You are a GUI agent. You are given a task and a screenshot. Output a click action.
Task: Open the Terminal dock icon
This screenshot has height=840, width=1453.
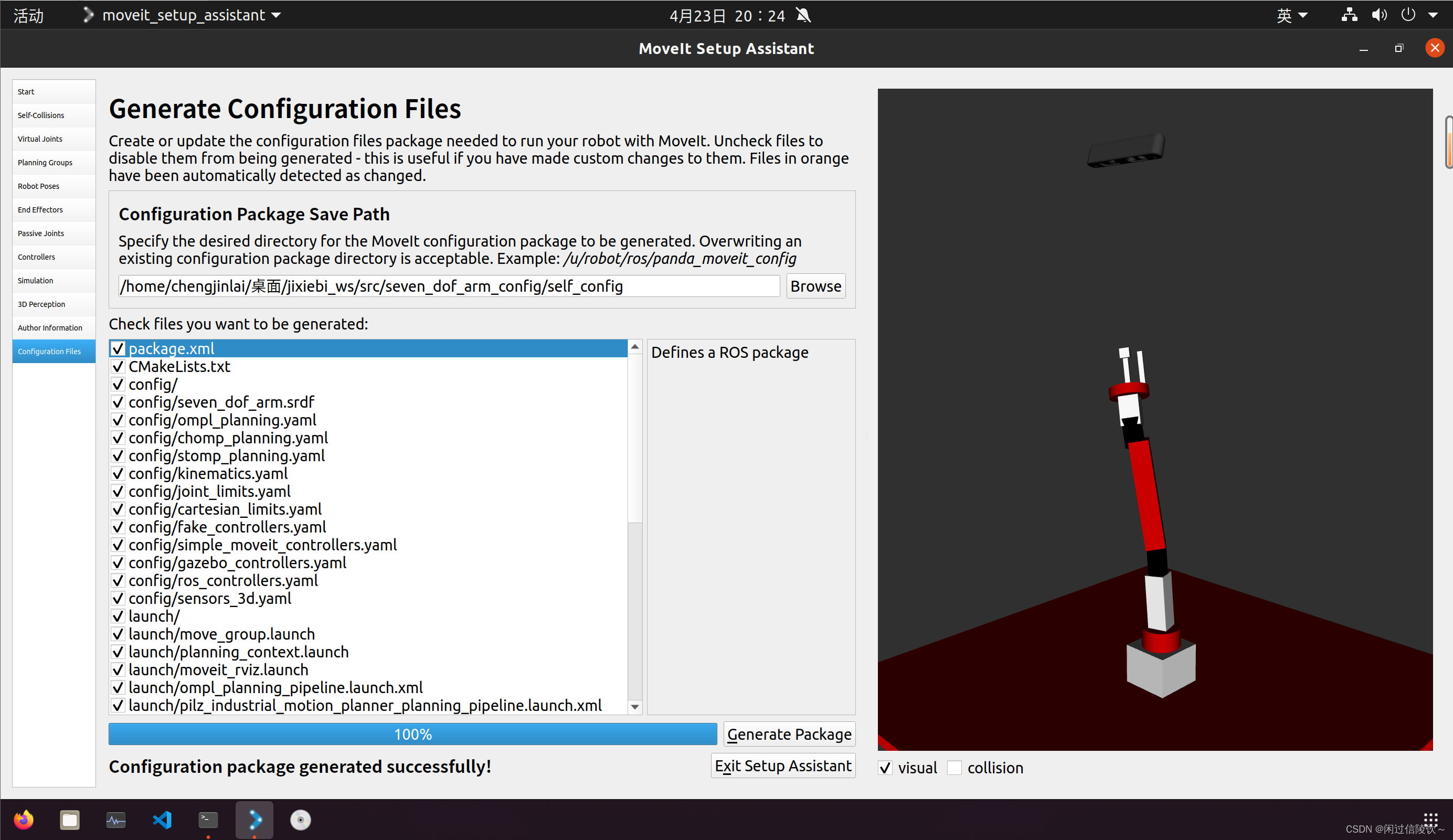pos(208,819)
